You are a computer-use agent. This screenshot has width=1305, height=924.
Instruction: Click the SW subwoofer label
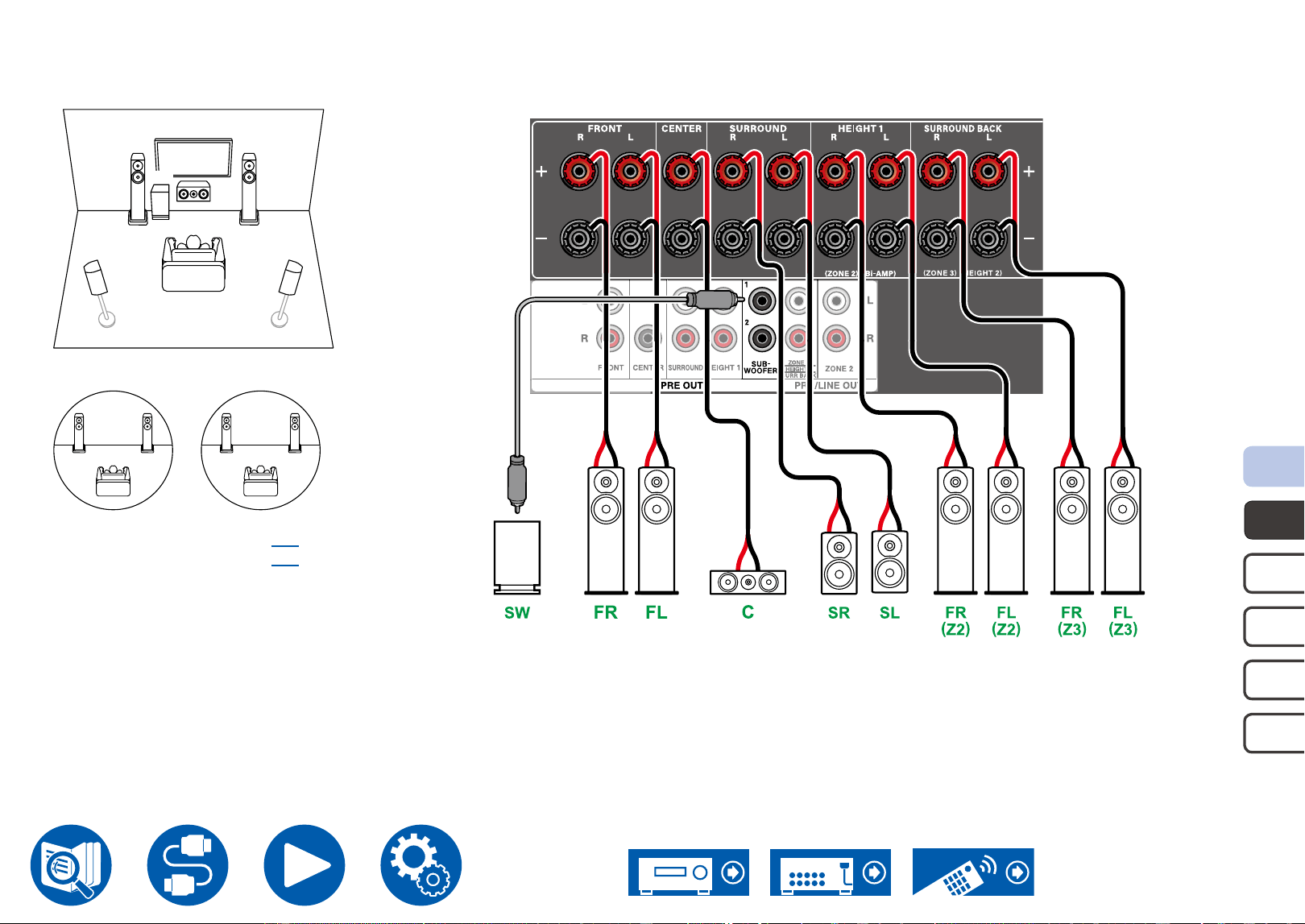tap(517, 613)
